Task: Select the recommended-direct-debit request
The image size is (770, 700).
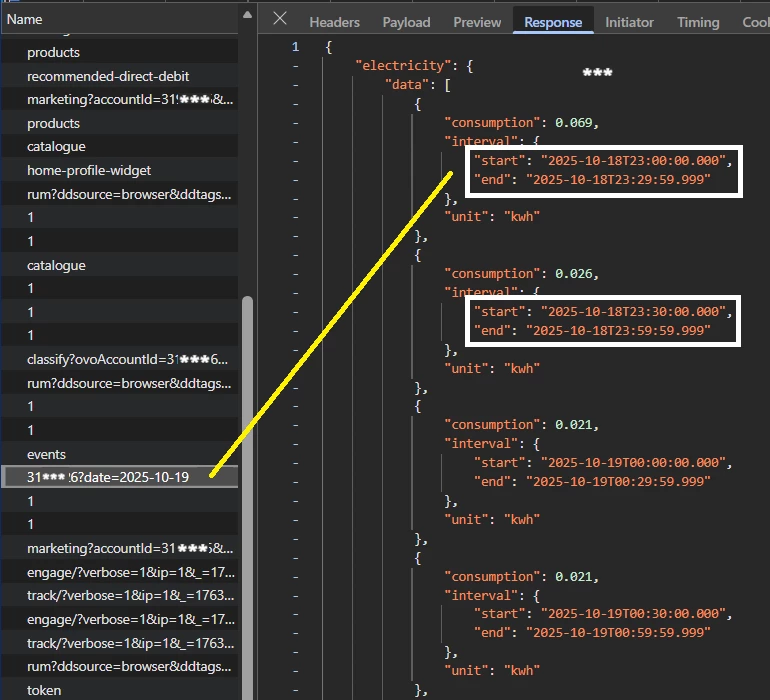Action: (x=108, y=76)
